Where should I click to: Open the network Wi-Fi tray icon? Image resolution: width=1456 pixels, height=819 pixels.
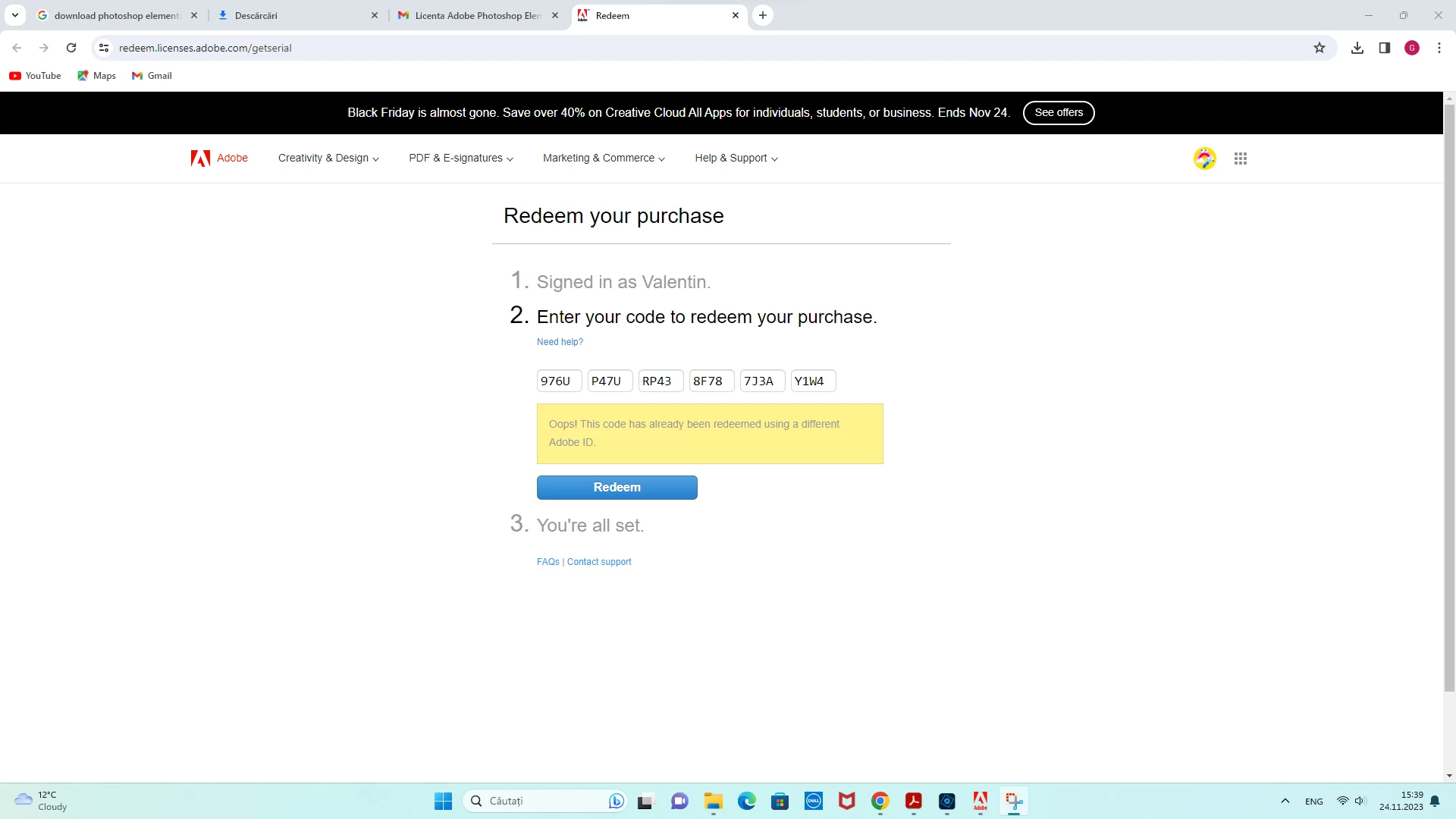[1342, 802]
